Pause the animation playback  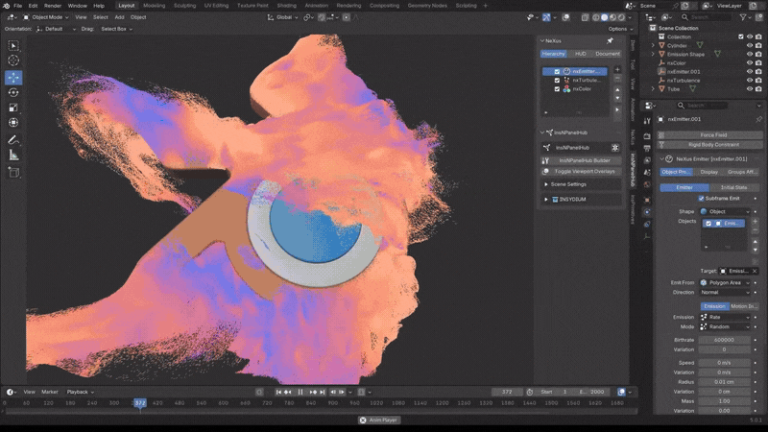[x=300, y=392]
